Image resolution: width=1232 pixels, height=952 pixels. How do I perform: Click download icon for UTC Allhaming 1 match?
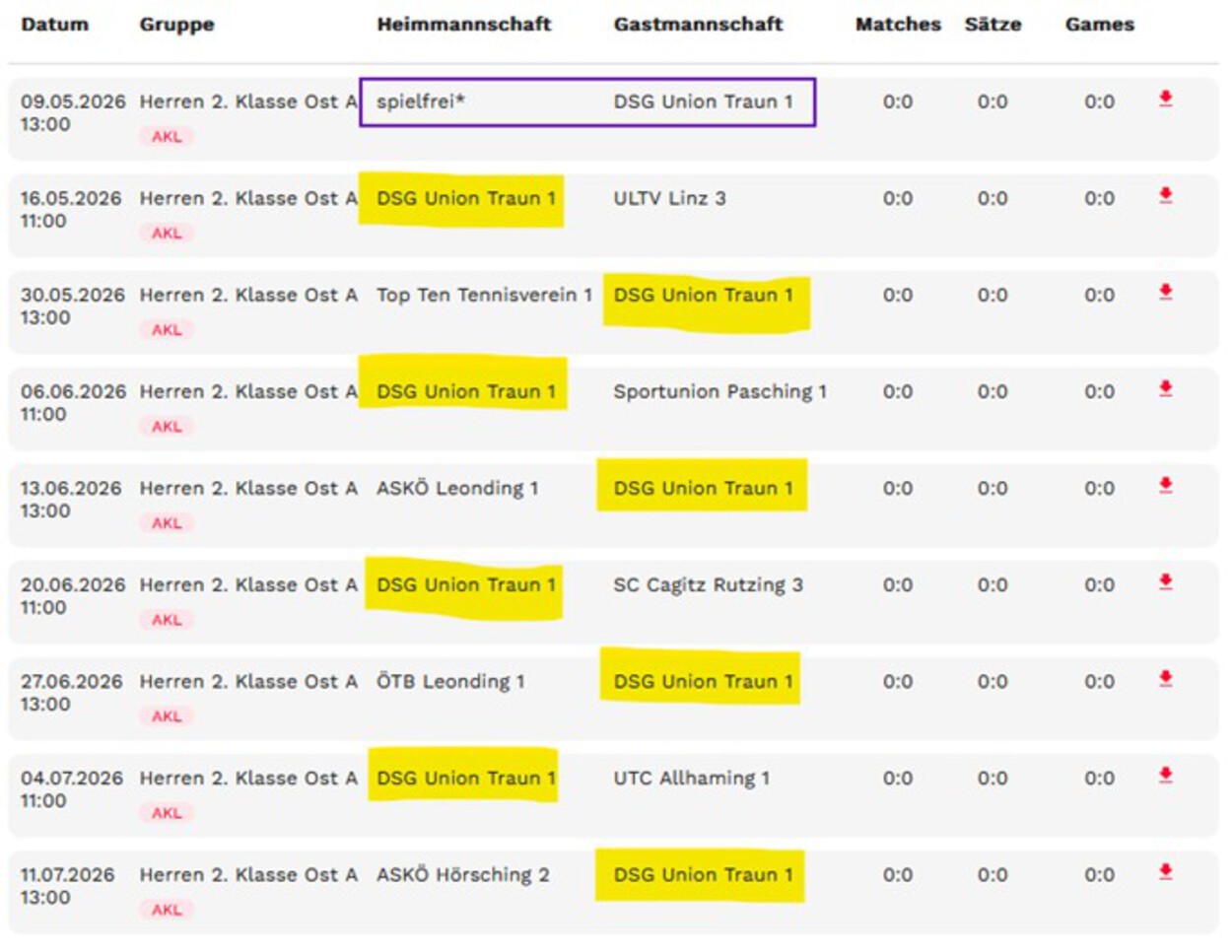pos(1165,775)
